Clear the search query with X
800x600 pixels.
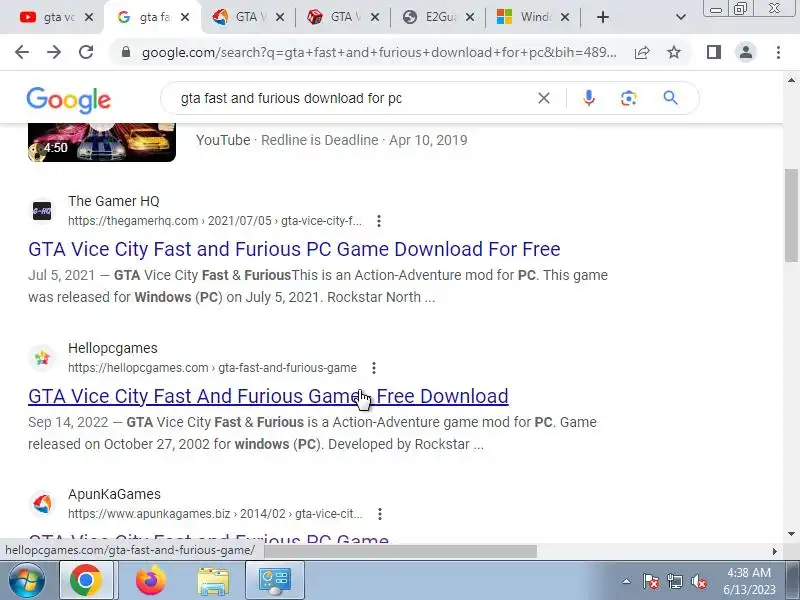[x=544, y=98]
